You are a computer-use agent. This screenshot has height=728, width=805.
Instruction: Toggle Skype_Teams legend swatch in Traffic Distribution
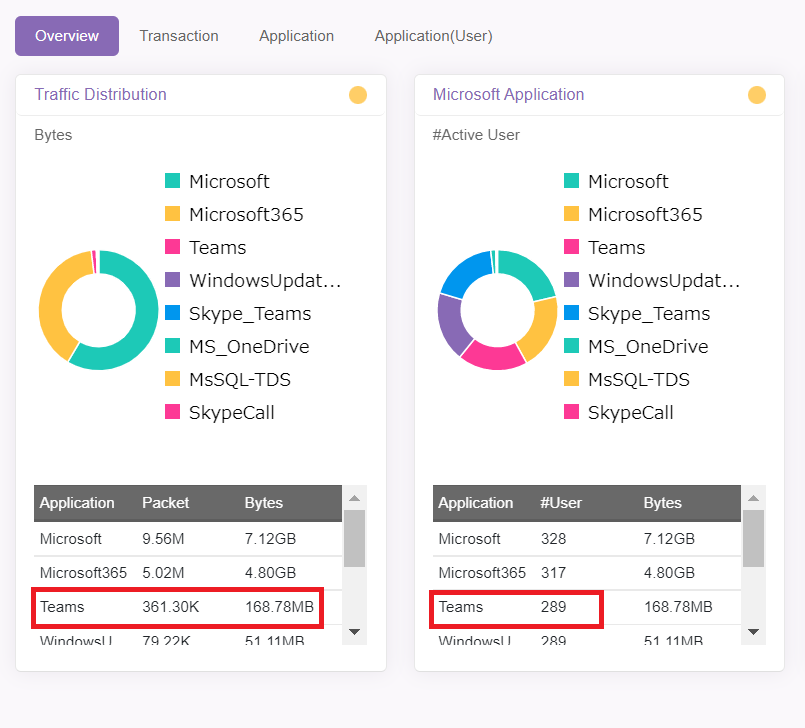click(x=172, y=313)
